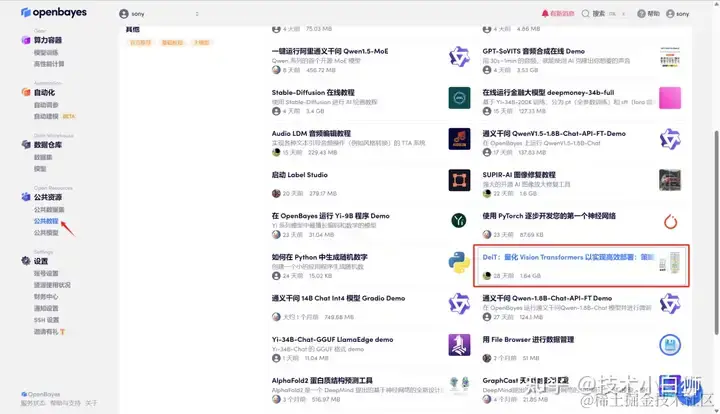The width and height of the screenshot is (720, 414).
Task: Open 通知设置 in the sidebar
Action: pyautogui.click(x=46, y=308)
